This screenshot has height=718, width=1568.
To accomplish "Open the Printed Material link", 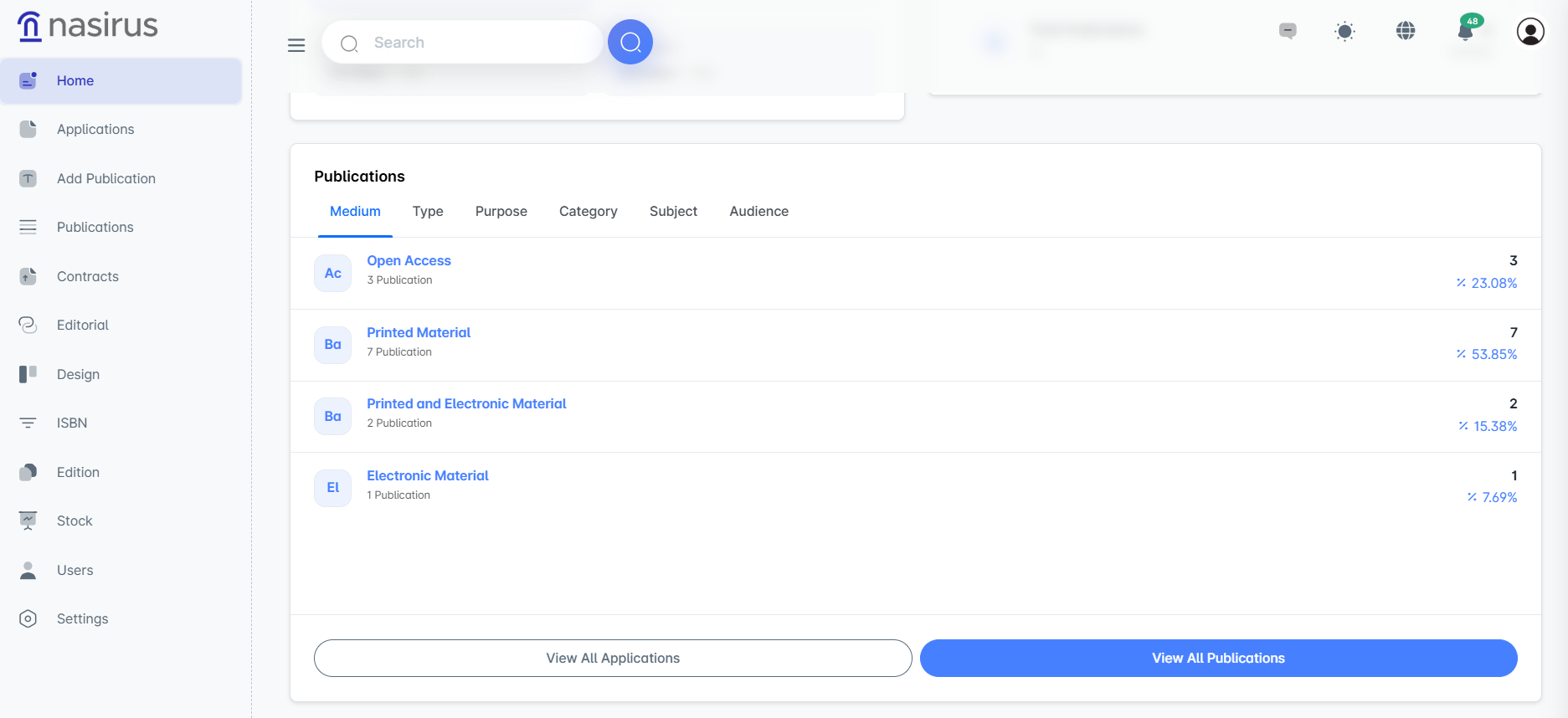I will [419, 332].
